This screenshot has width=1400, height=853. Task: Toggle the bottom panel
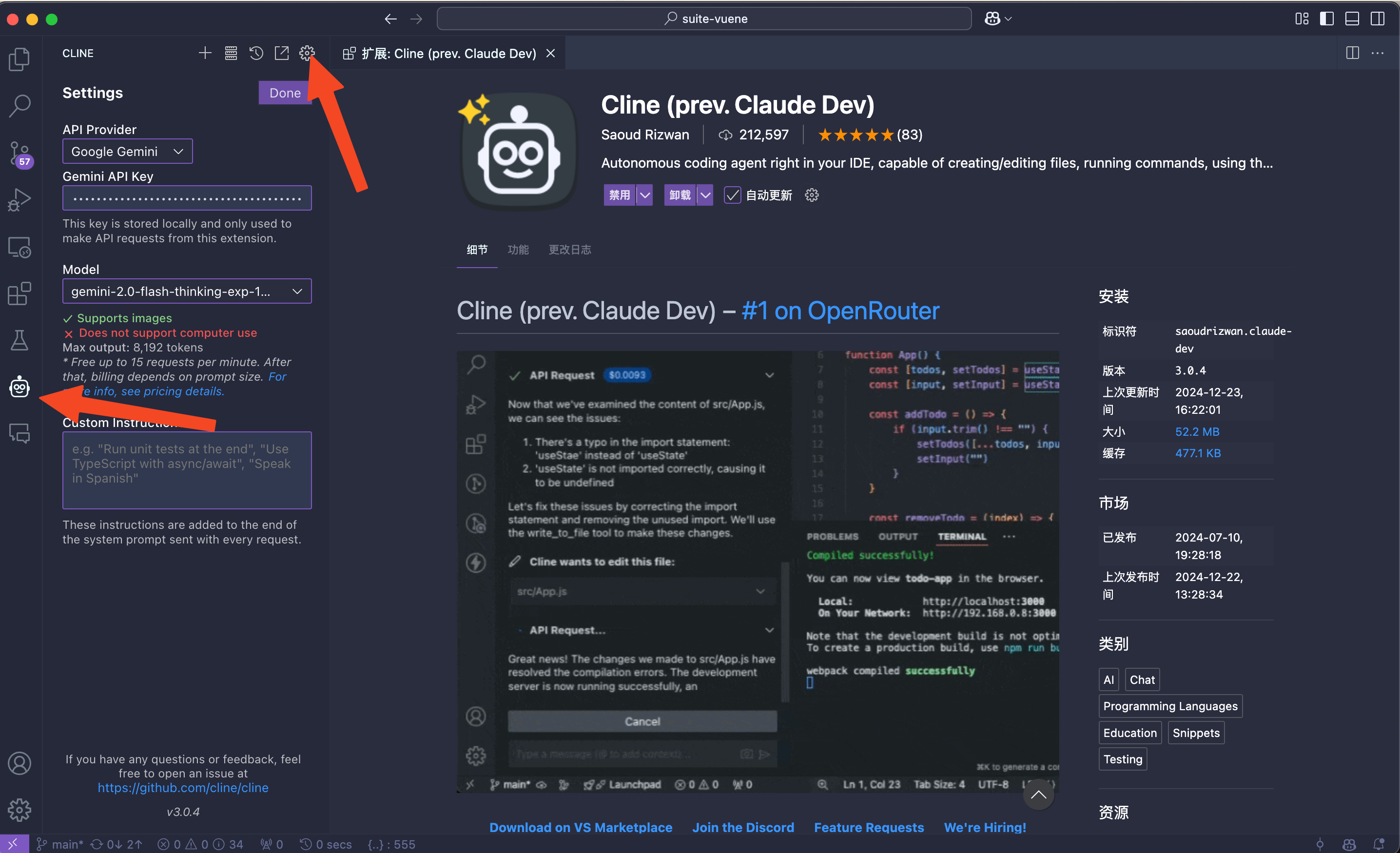pyautogui.click(x=1352, y=19)
